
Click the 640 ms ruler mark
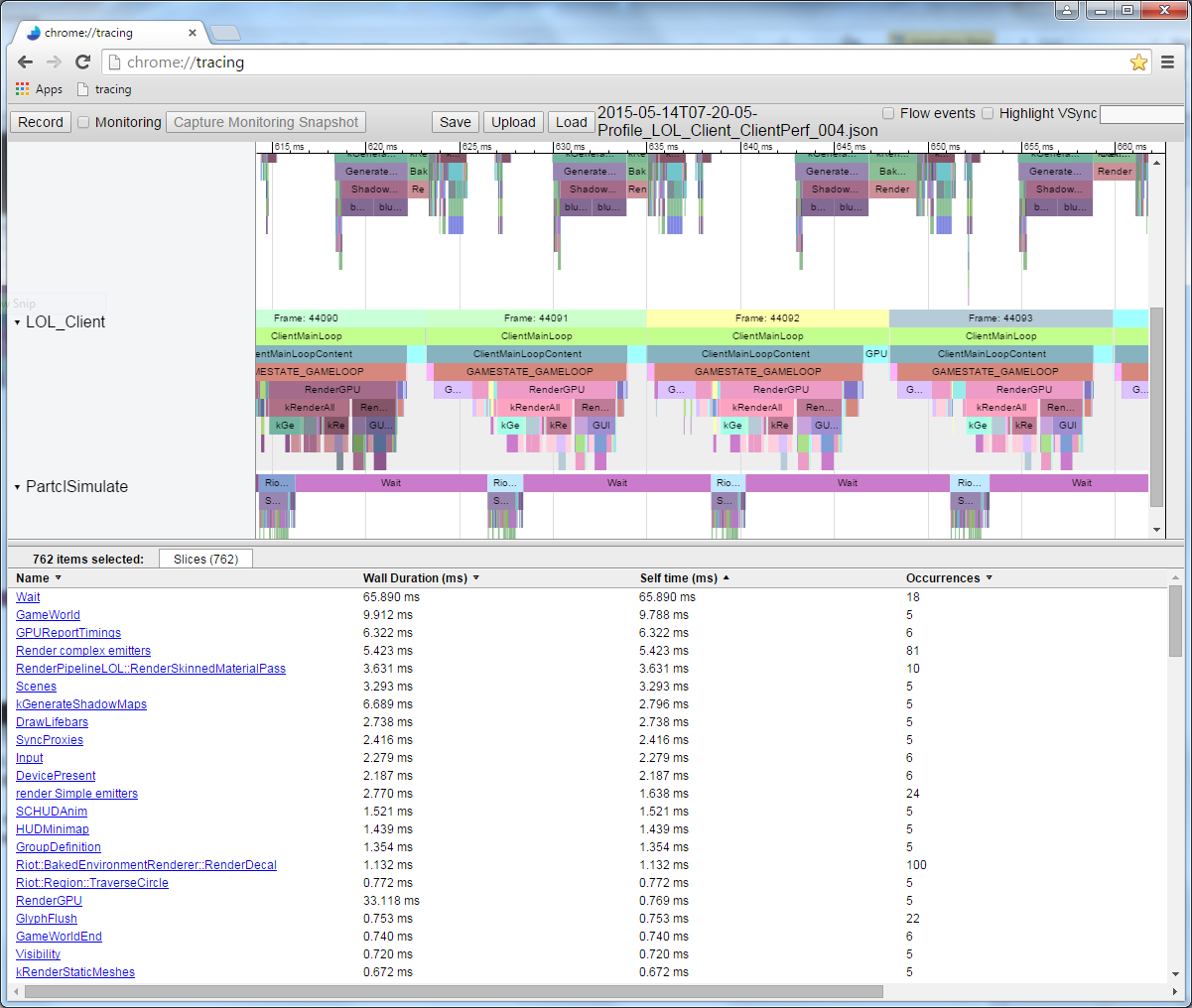pos(757,147)
